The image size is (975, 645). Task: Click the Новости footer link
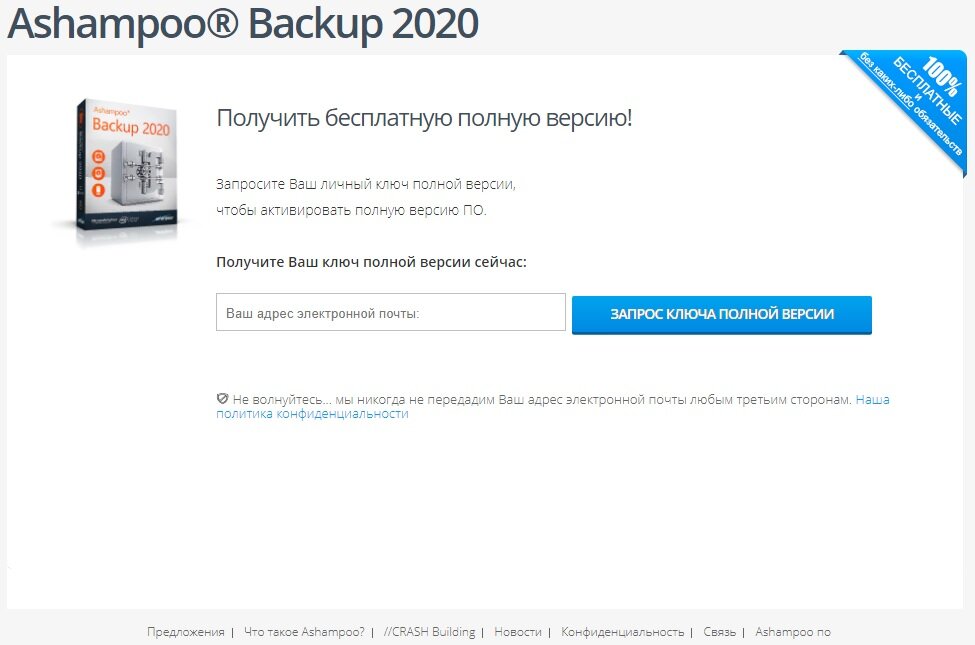coord(519,632)
